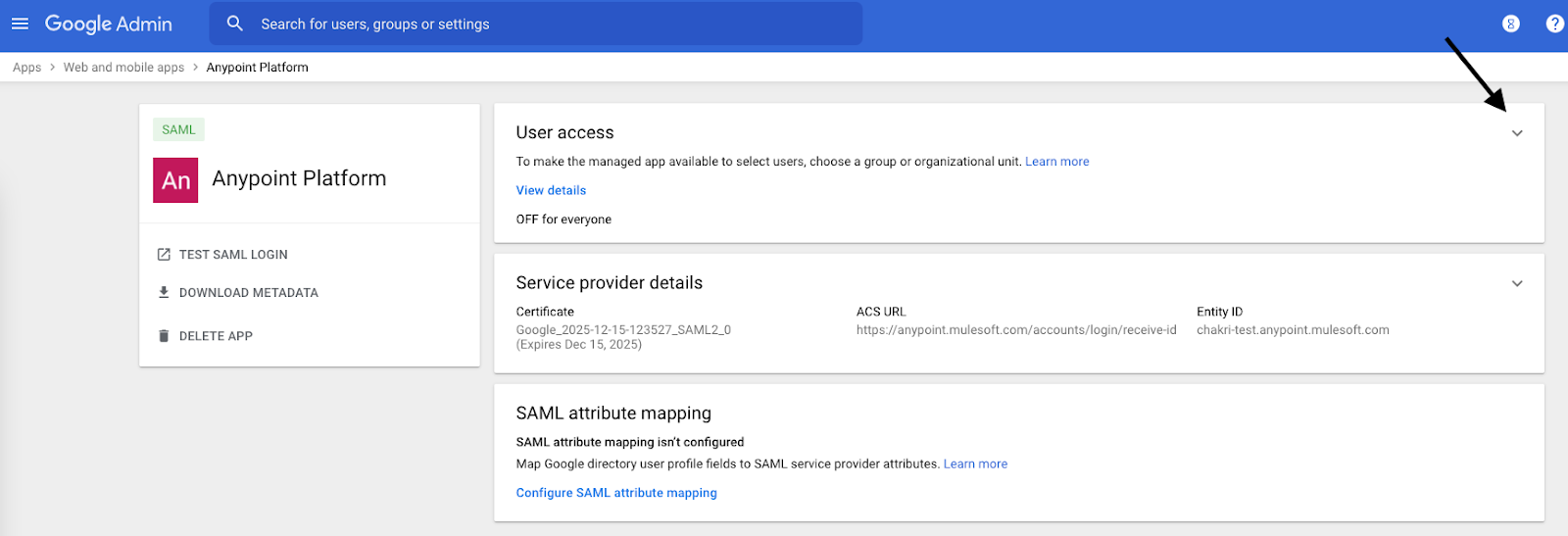Screen dimensions: 1568x536
Task: Open View details link
Action: click(x=551, y=190)
